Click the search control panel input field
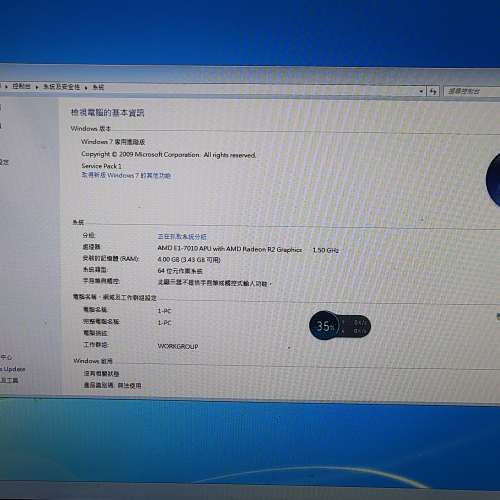Screen dimensions: 500x500 (x=472, y=91)
